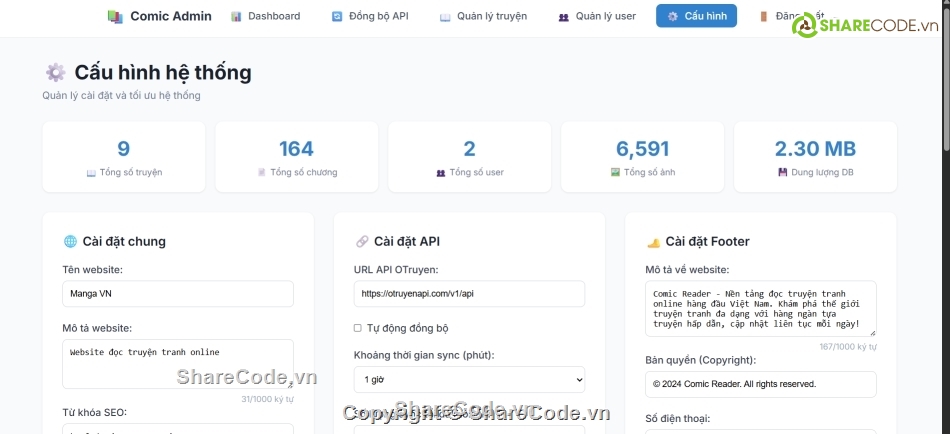Click the 9 total comics count
950x434 pixels.
click(124, 149)
